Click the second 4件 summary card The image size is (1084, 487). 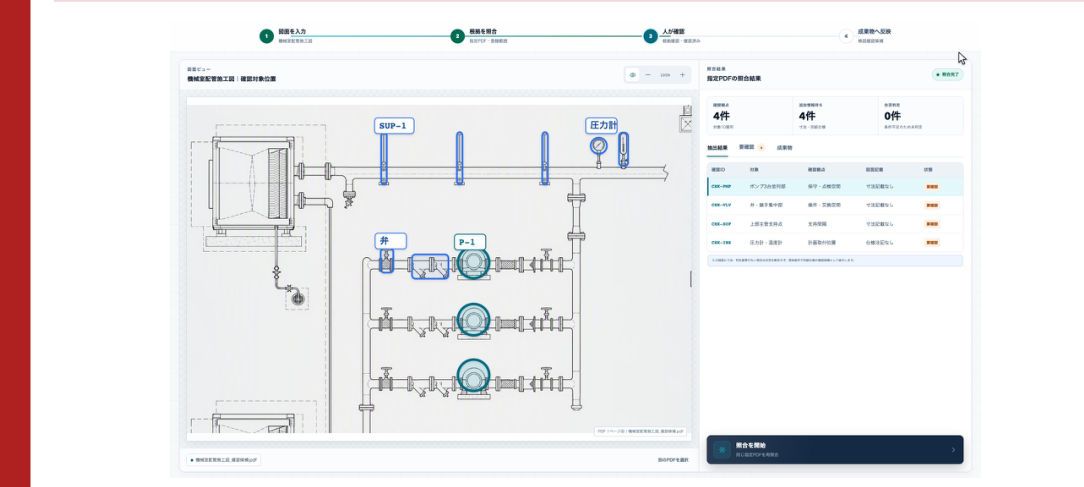click(x=834, y=116)
